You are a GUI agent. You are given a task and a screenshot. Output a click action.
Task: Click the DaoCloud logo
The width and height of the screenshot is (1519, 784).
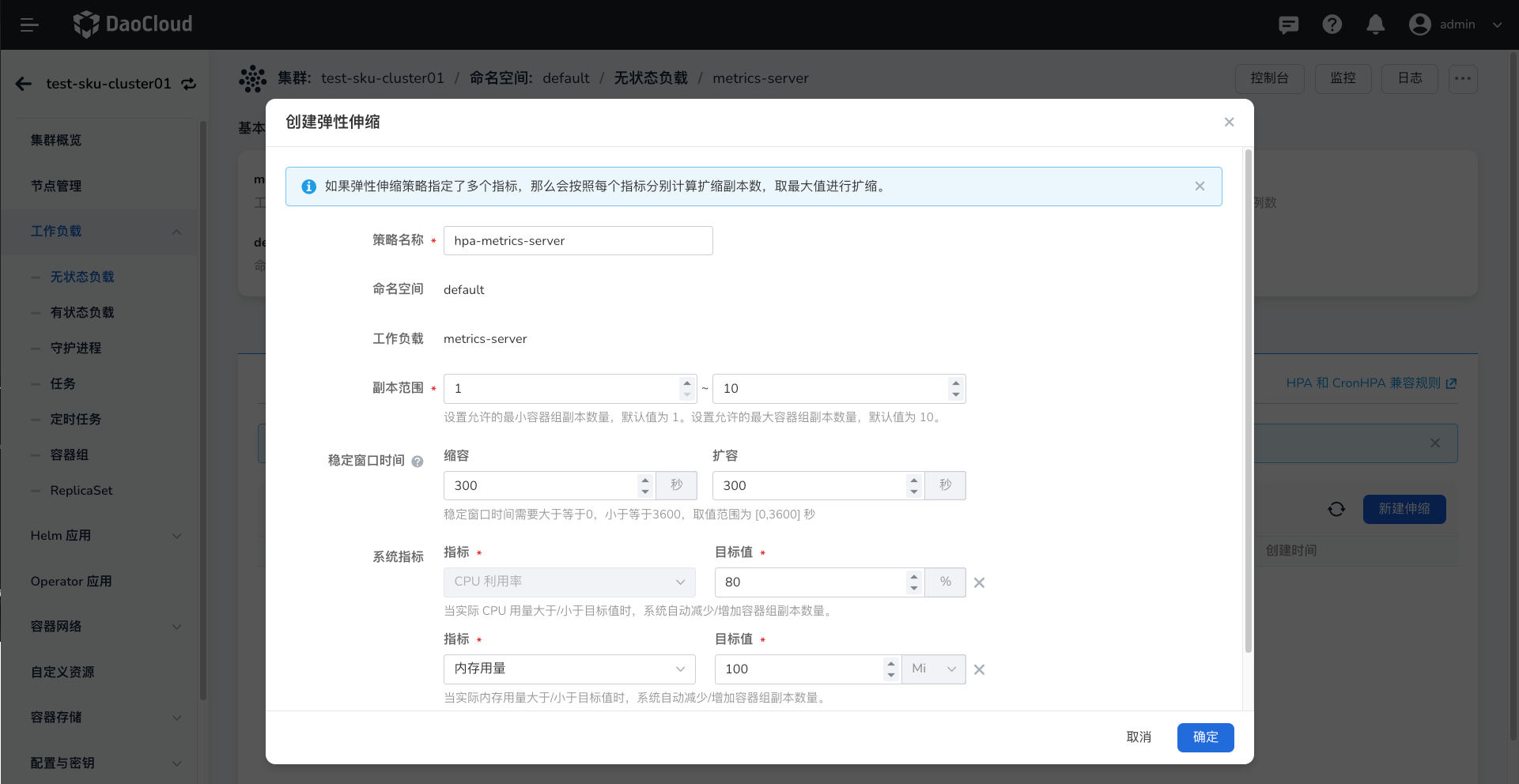pos(132,24)
